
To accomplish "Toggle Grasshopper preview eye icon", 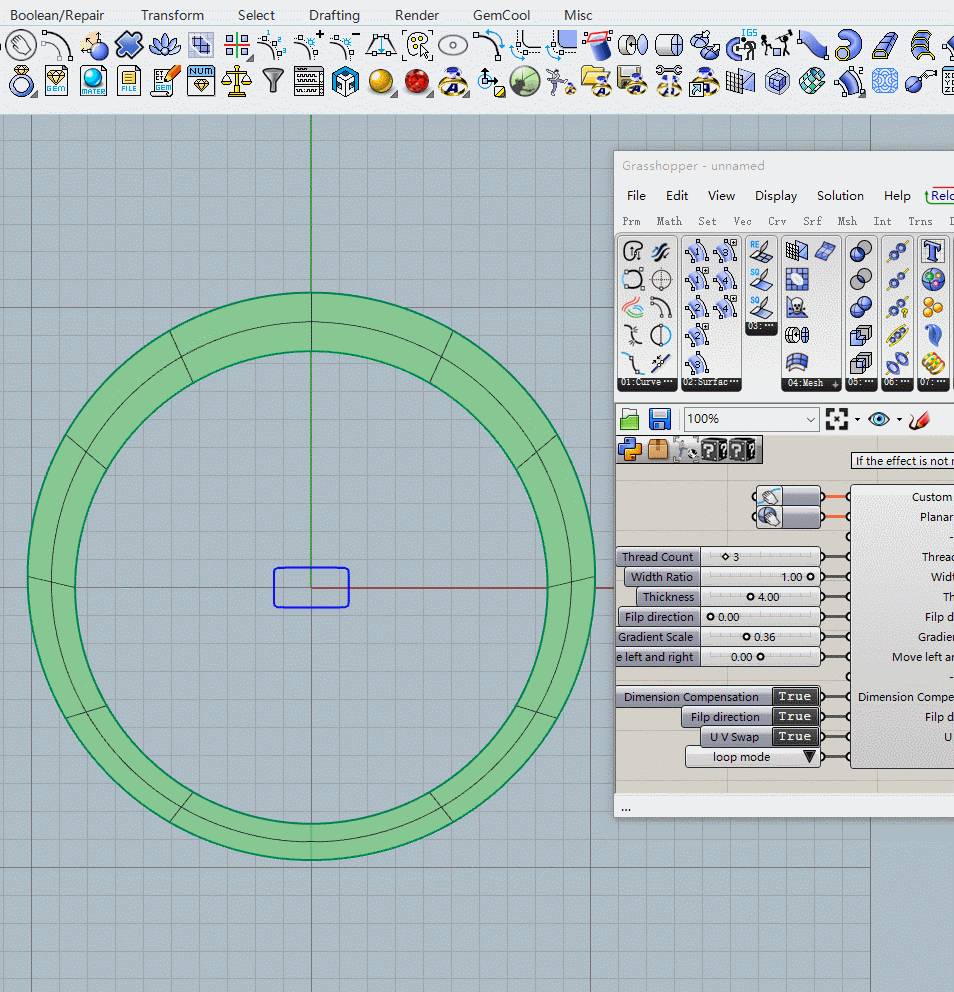I will [879, 419].
